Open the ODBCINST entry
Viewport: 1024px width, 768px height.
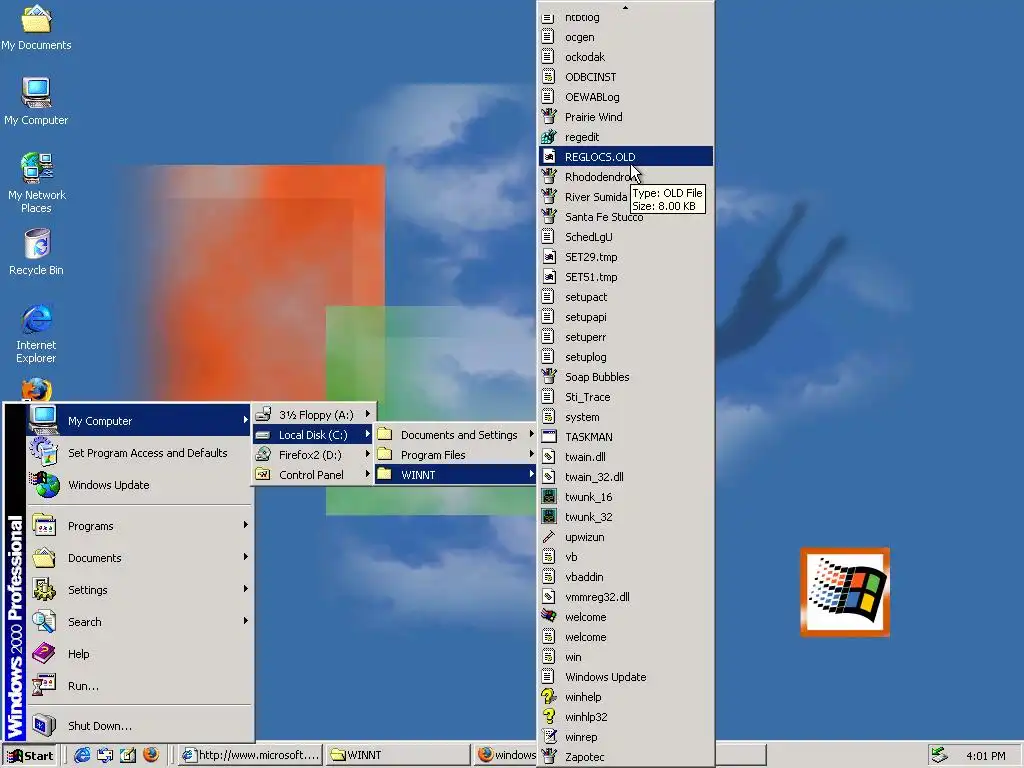(626, 77)
